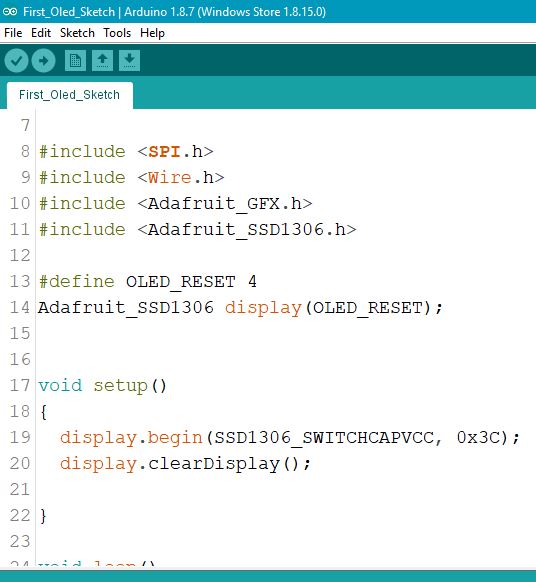Click on the #include <SPI.h> line

click(126, 151)
